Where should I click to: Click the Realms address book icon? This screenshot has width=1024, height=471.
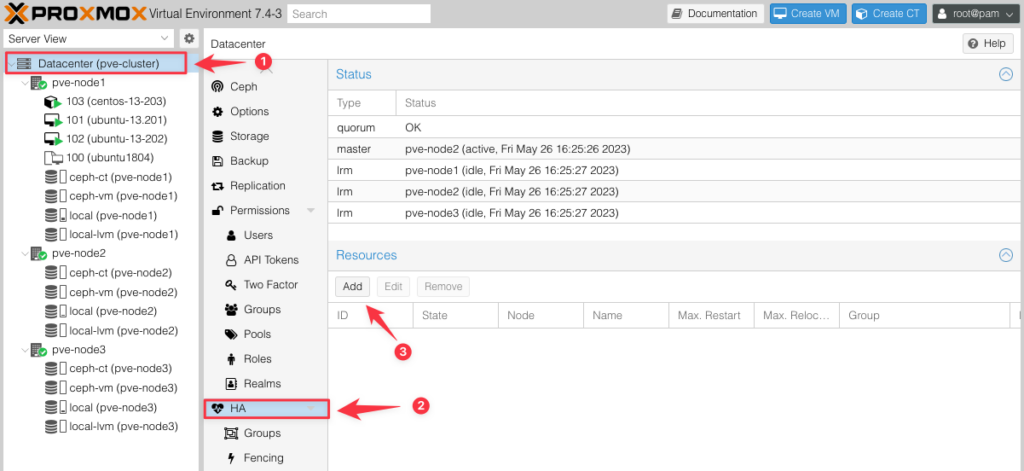231,383
